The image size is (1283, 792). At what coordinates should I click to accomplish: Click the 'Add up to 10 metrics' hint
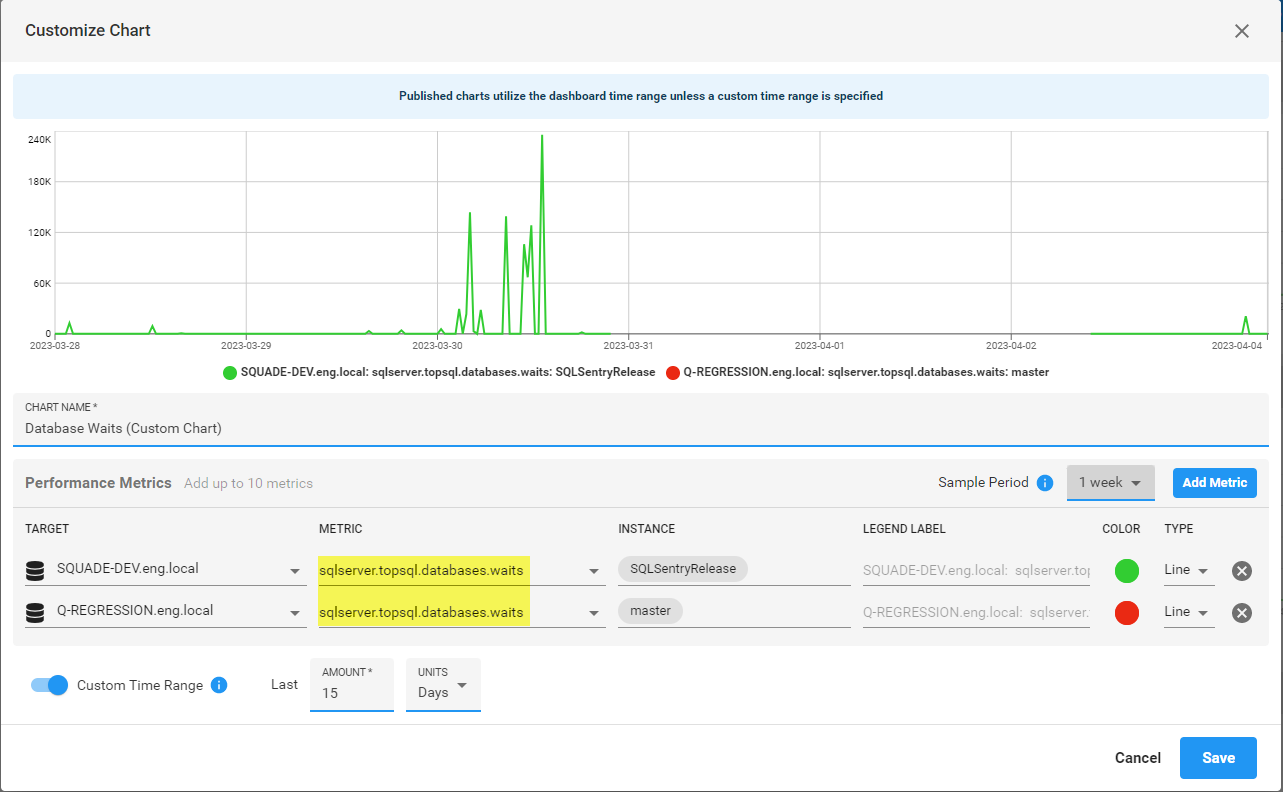[x=248, y=484]
